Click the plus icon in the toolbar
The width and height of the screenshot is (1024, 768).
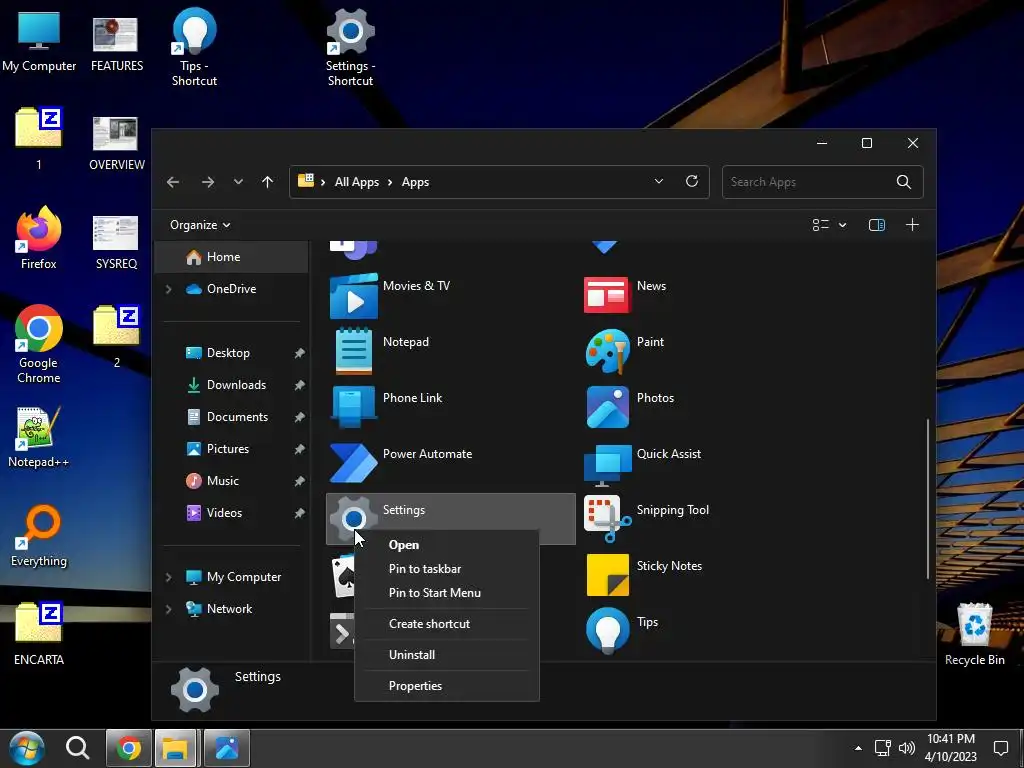click(x=912, y=225)
